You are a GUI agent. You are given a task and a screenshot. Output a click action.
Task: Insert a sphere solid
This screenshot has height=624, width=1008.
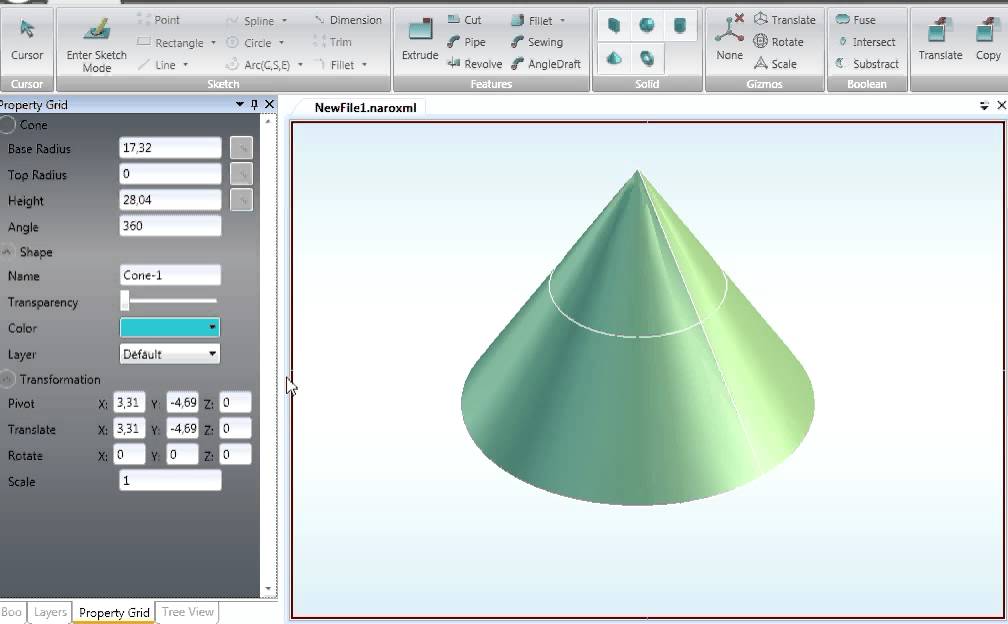point(647,25)
